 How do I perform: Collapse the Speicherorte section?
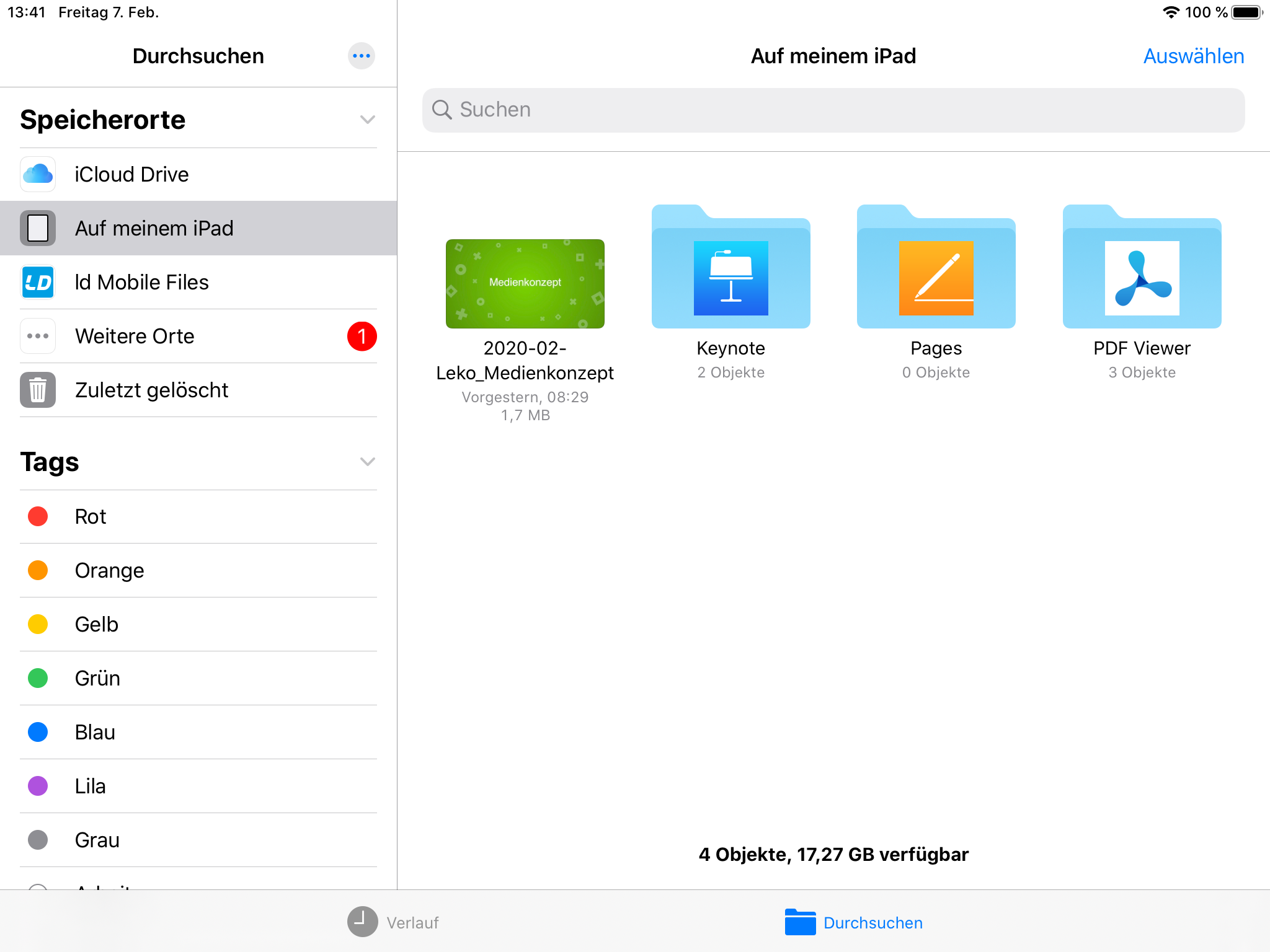point(368,120)
